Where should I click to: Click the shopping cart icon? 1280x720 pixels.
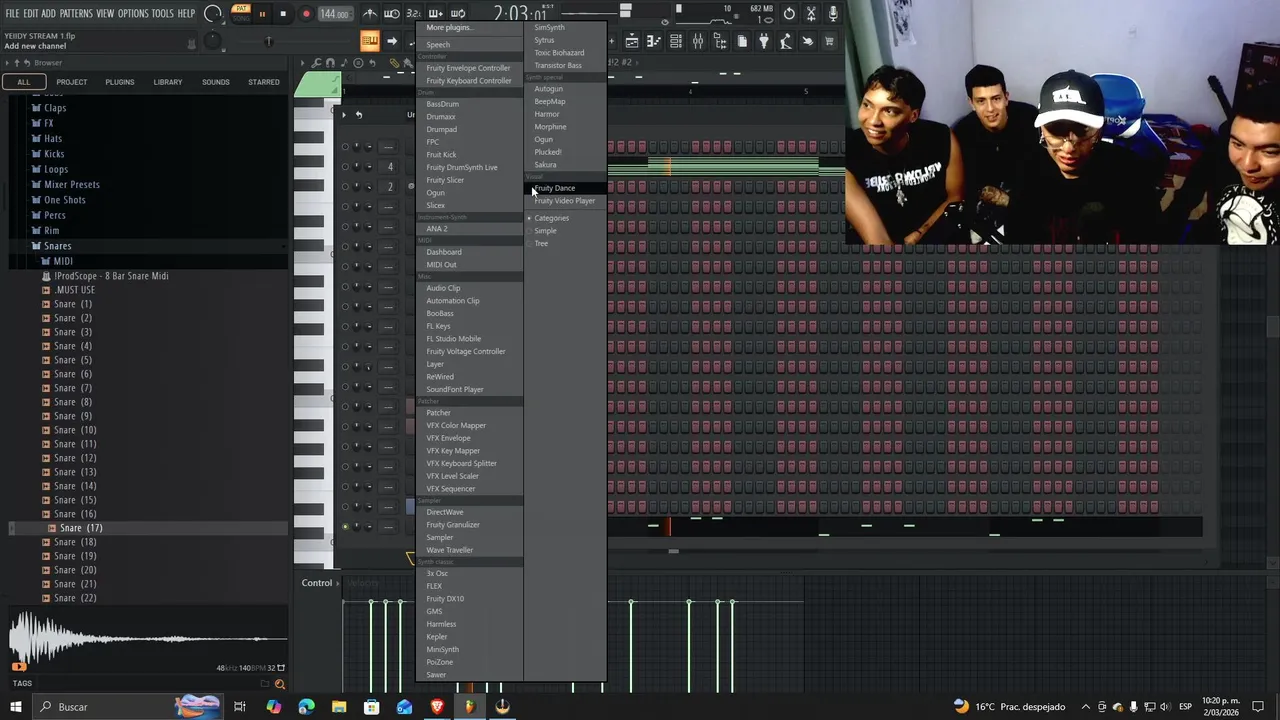tap(829, 41)
